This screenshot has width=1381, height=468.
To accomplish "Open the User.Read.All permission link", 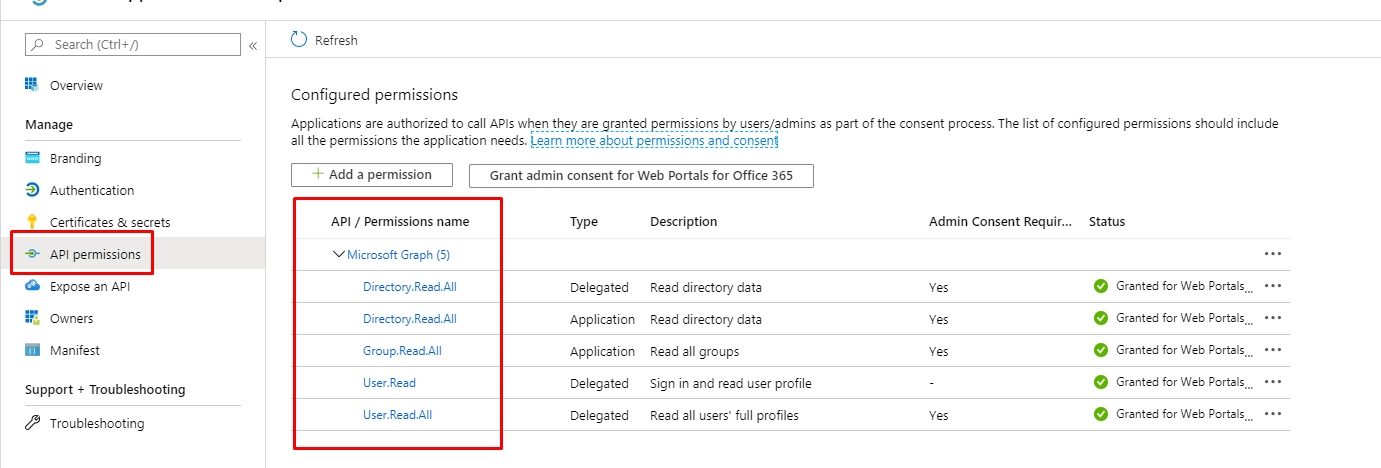I will (397, 415).
